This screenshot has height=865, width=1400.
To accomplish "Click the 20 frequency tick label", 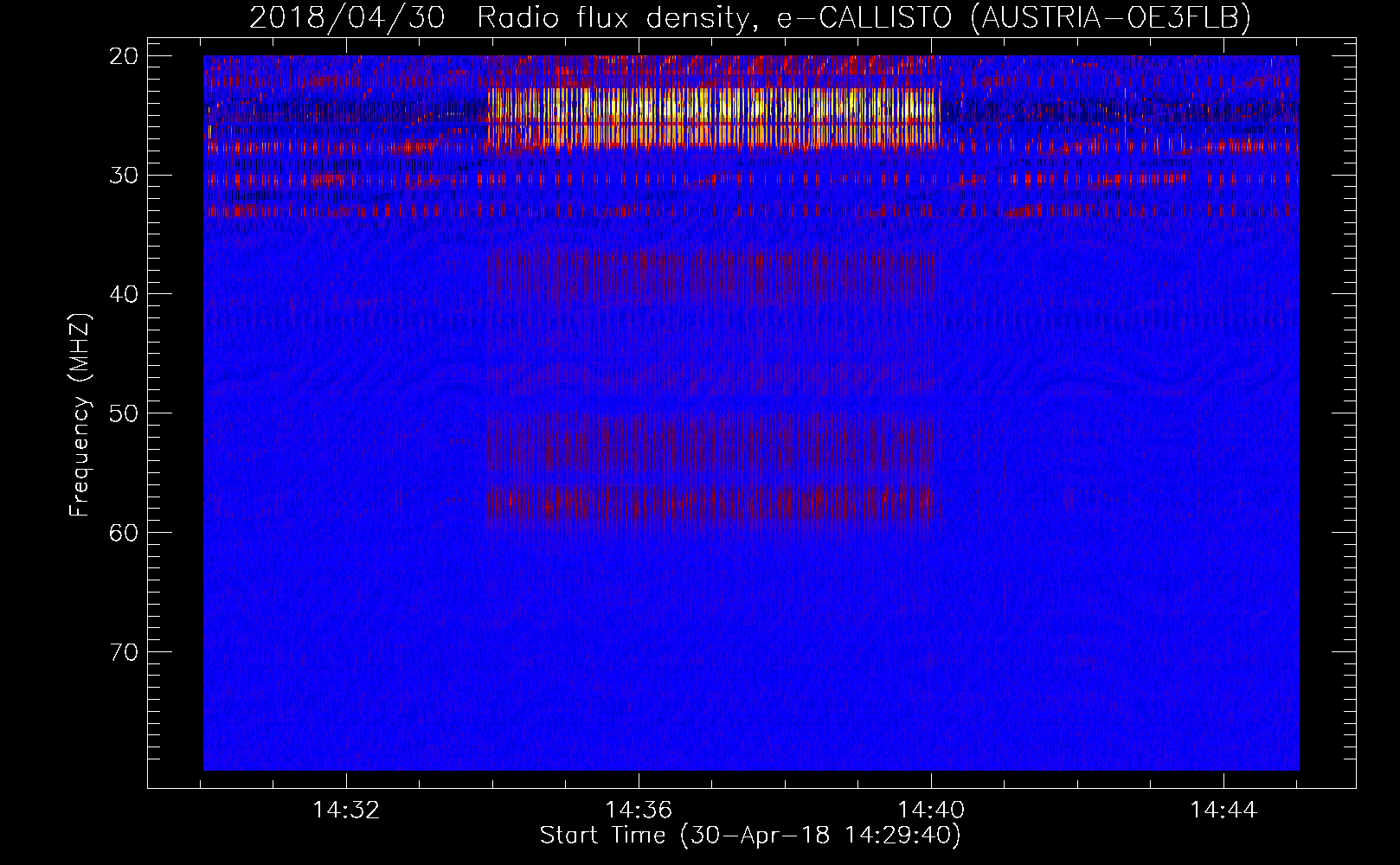I will 125,56.
